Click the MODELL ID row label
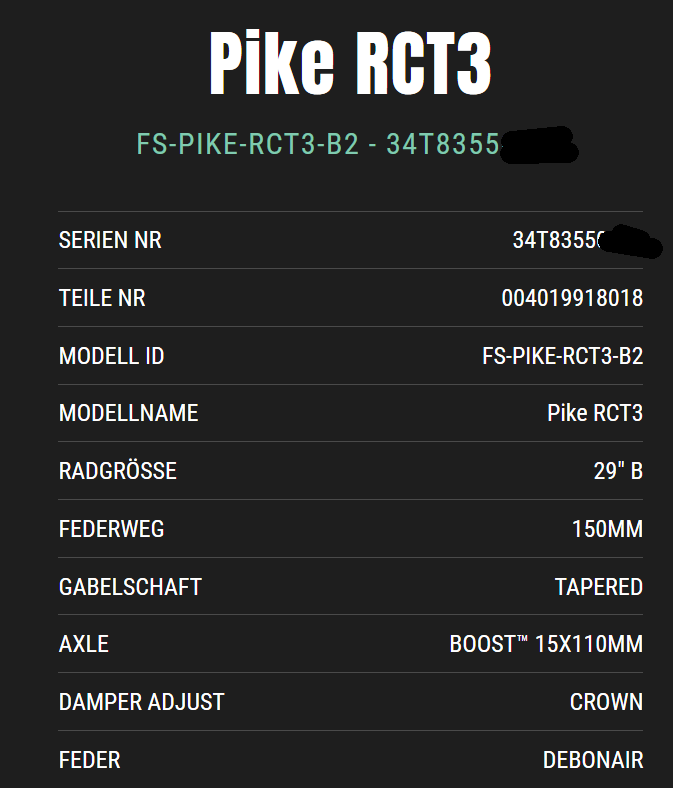673x788 pixels. click(x=111, y=356)
